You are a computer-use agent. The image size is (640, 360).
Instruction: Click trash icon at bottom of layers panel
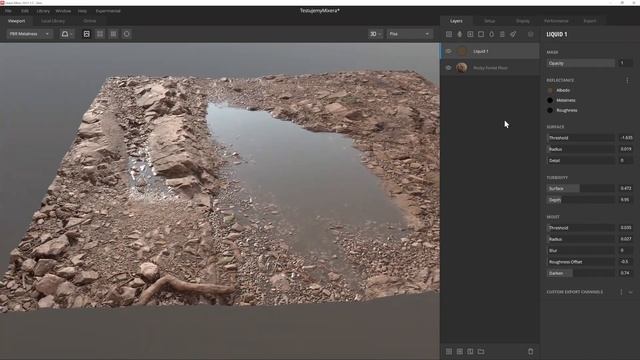click(531, 351)
